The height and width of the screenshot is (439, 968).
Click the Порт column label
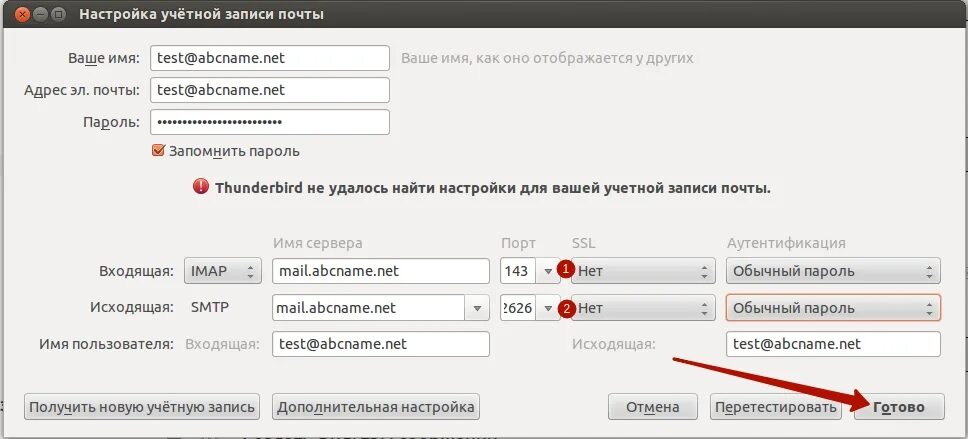(518, 243)
